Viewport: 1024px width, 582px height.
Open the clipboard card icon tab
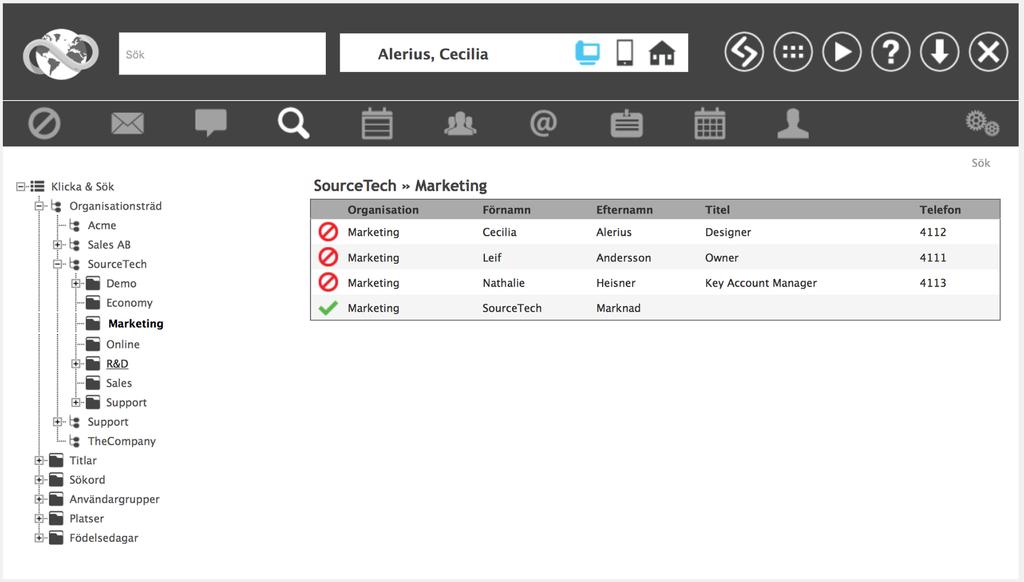pos(626,123)
